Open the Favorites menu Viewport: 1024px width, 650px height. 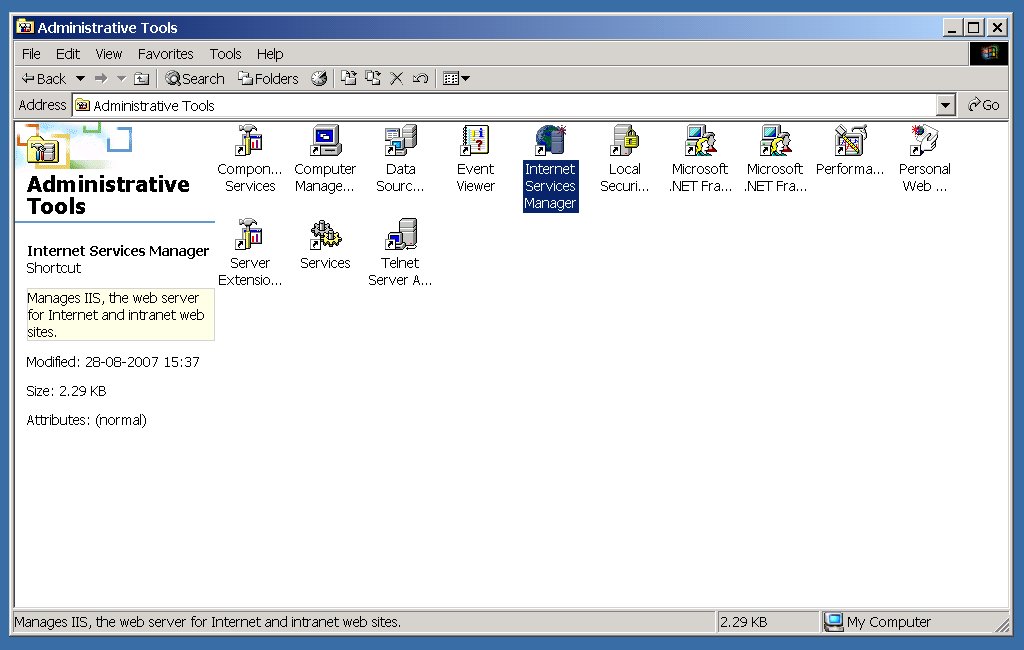[x=165, y=54]
